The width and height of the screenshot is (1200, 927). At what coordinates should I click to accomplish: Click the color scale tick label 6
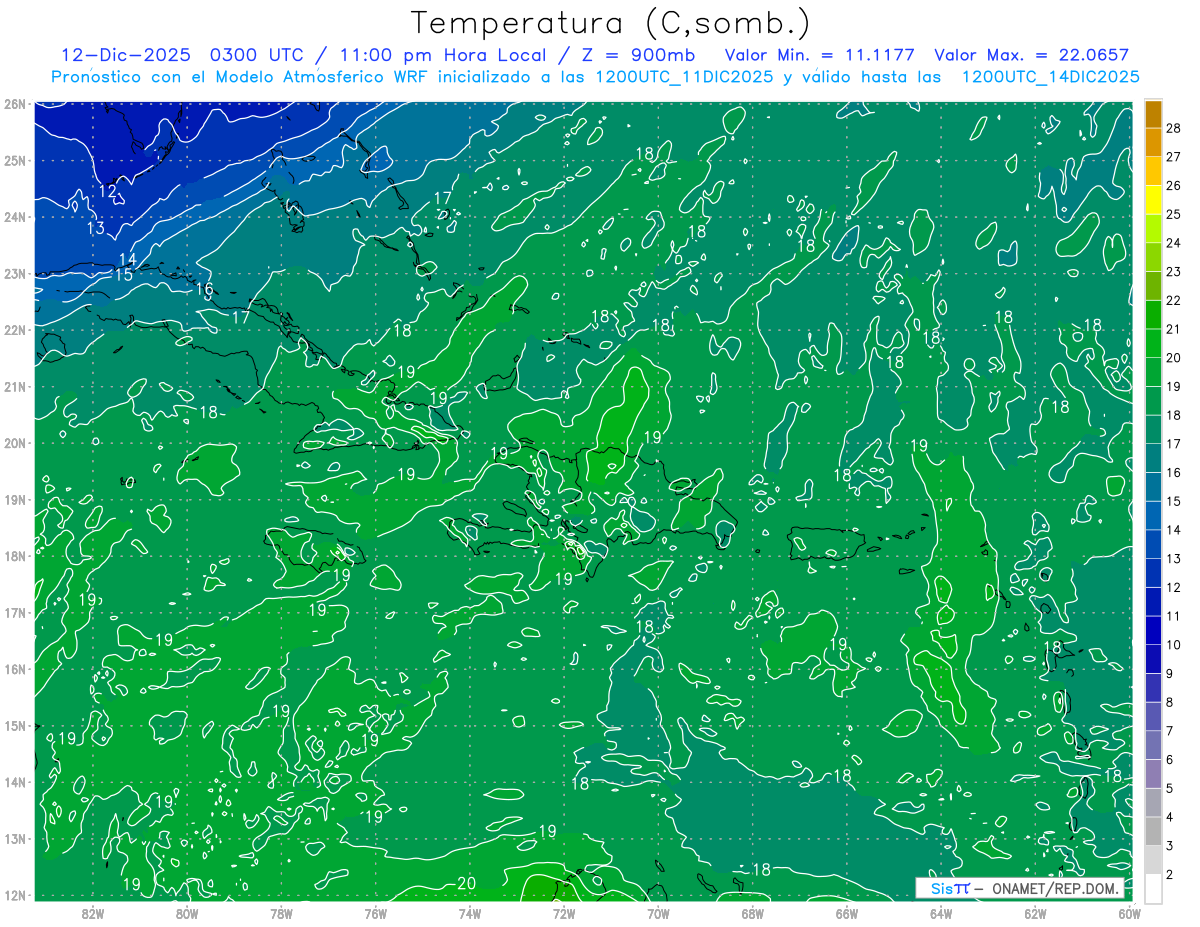1170,760
